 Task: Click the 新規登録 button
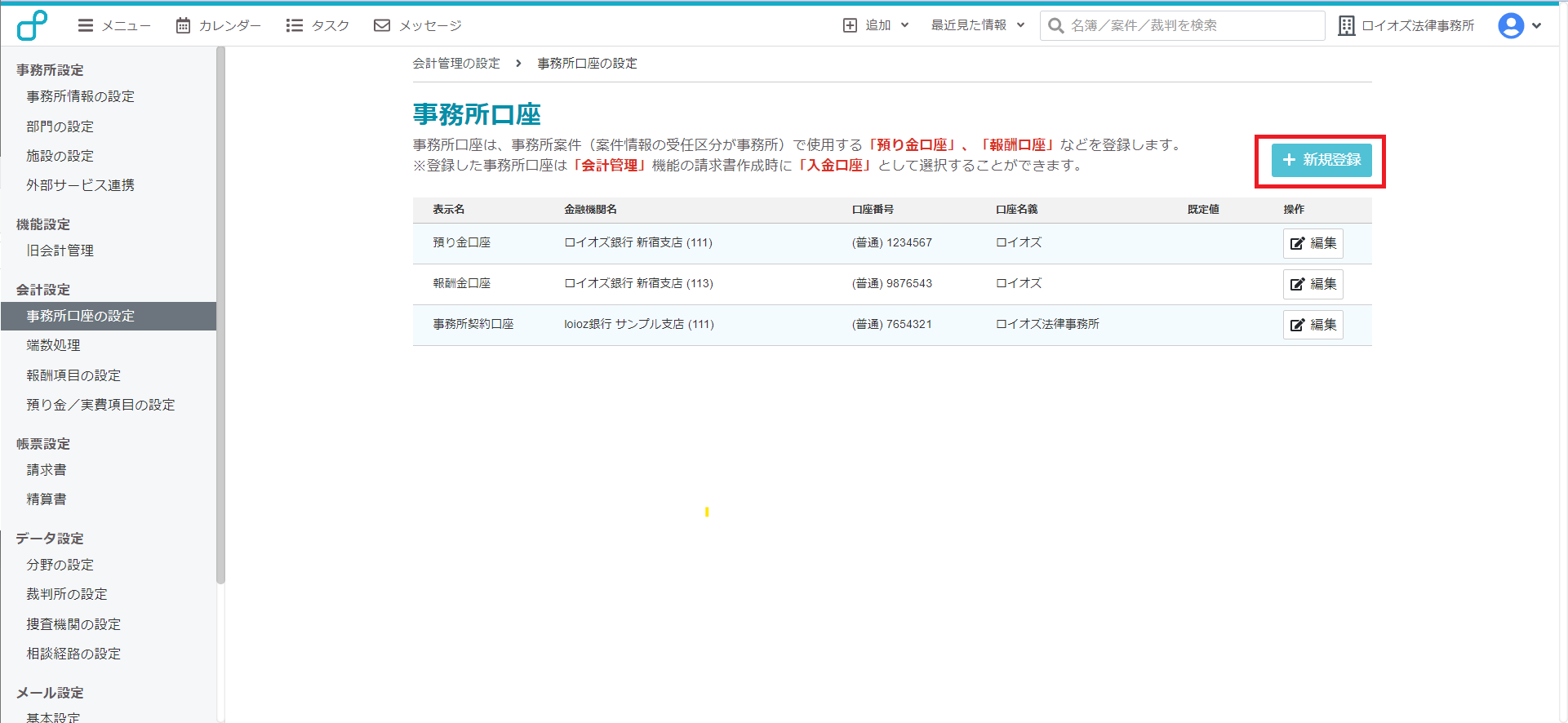1321,160
